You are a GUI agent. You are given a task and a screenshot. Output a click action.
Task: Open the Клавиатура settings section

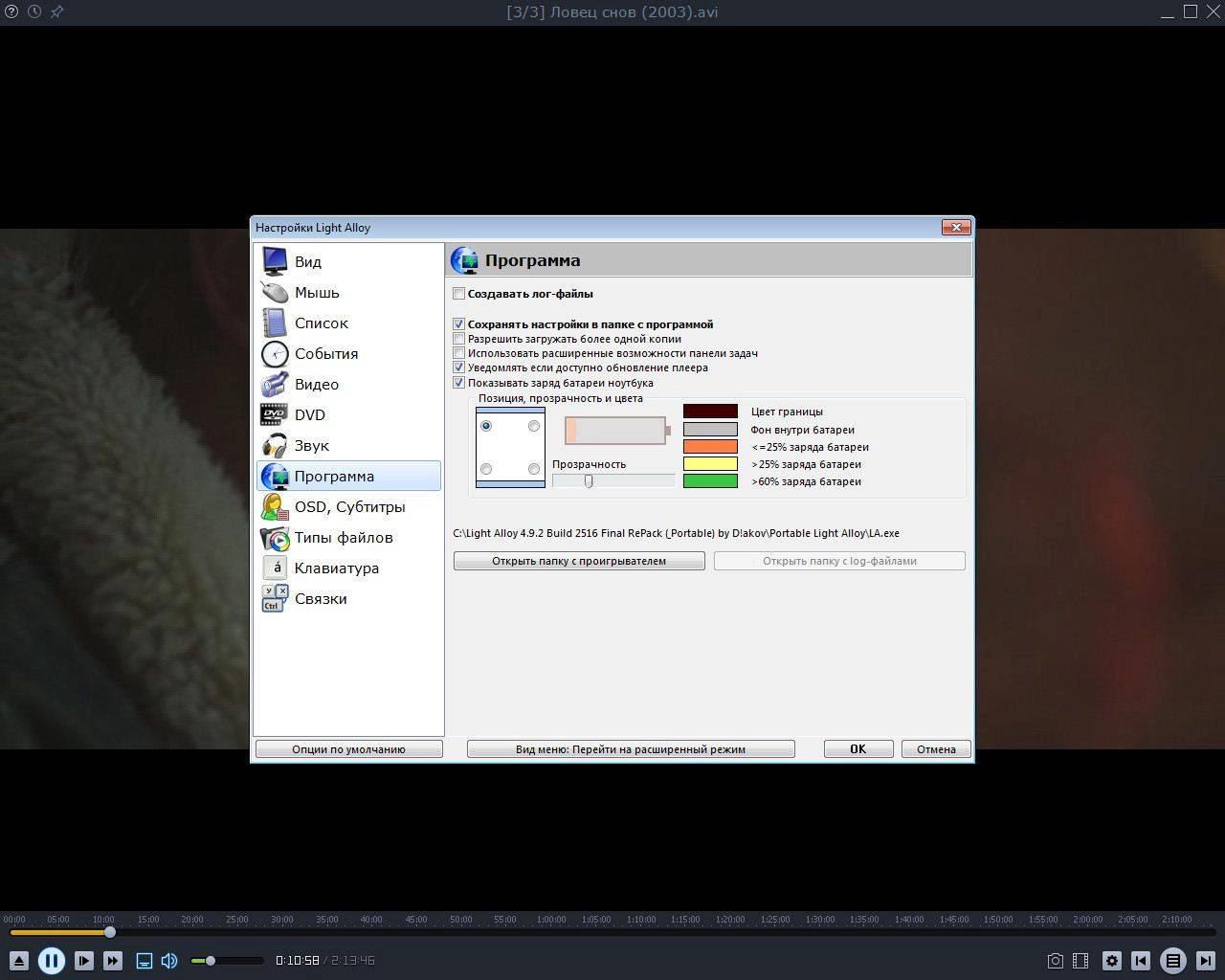(348, 568)
